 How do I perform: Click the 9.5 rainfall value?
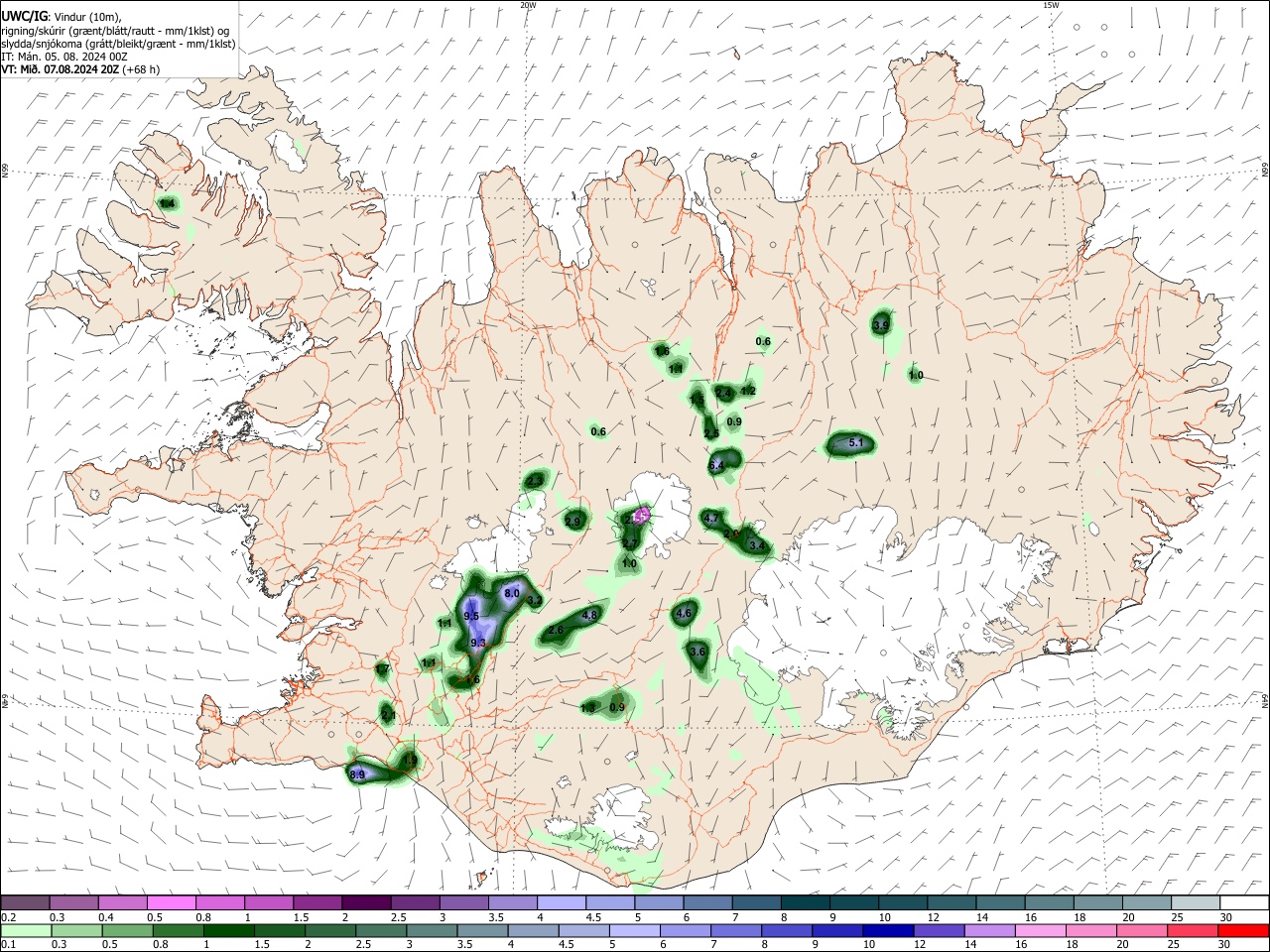pos(471,616)
